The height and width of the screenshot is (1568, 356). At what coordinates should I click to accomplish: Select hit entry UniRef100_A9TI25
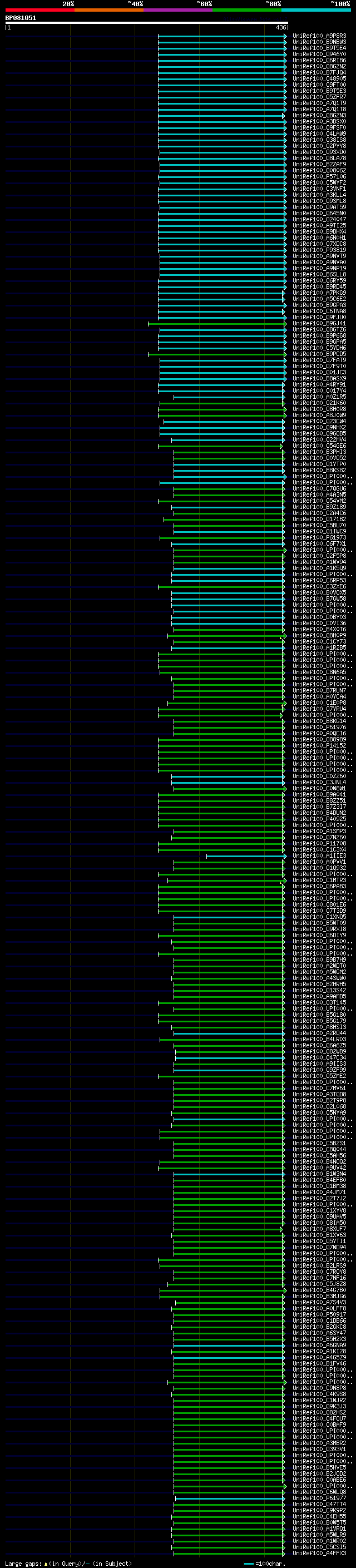coord(319,226)
